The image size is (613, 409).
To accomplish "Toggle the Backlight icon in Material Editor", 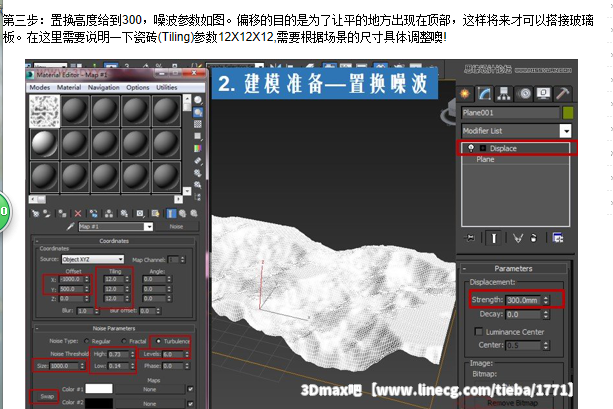I will pyautogui.click(x=198, y=113).
